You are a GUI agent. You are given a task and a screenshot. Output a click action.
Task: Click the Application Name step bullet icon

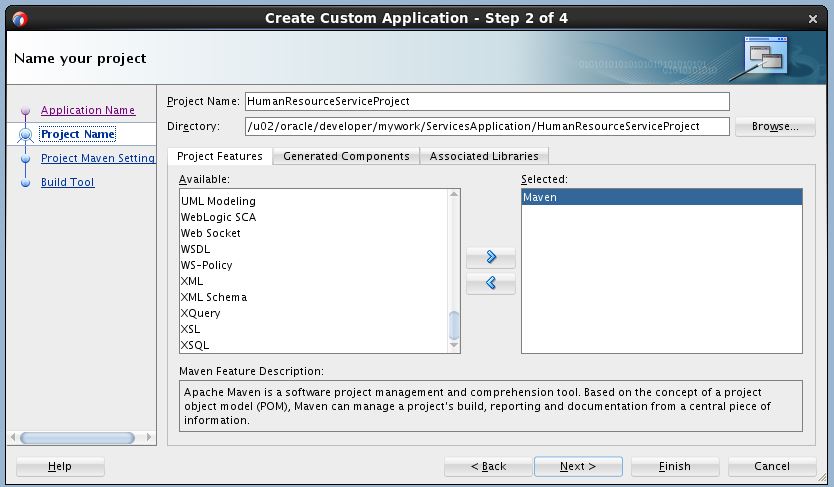[26, 111]
